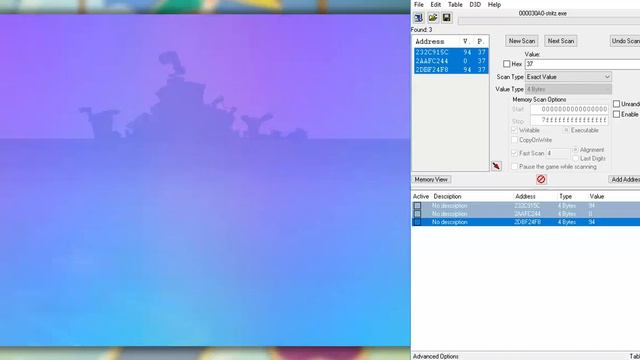Click the scan progress bar
Viewport: 640px width, 360px height.
549,21
